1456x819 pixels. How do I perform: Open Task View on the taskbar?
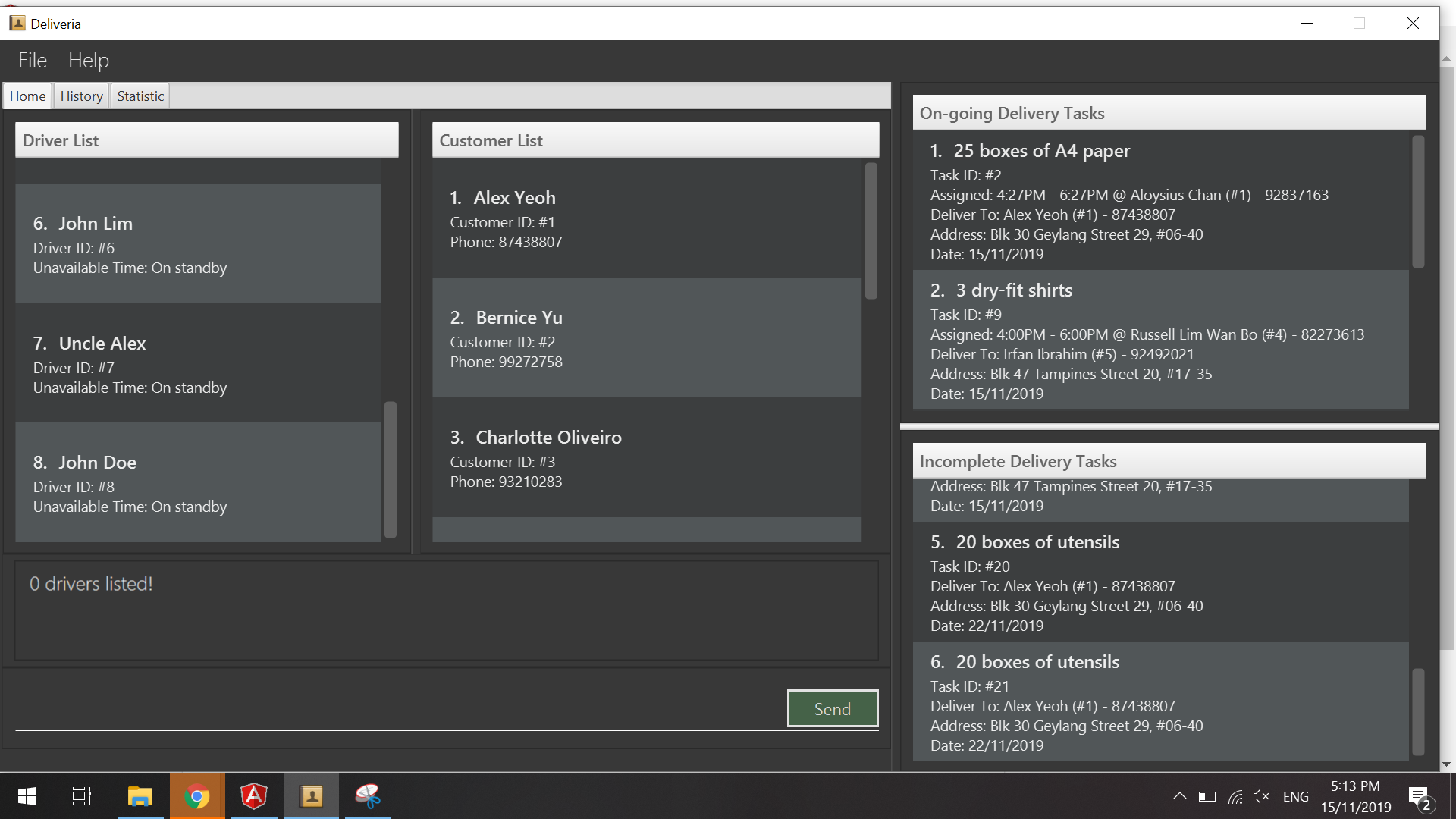point(81,796)
